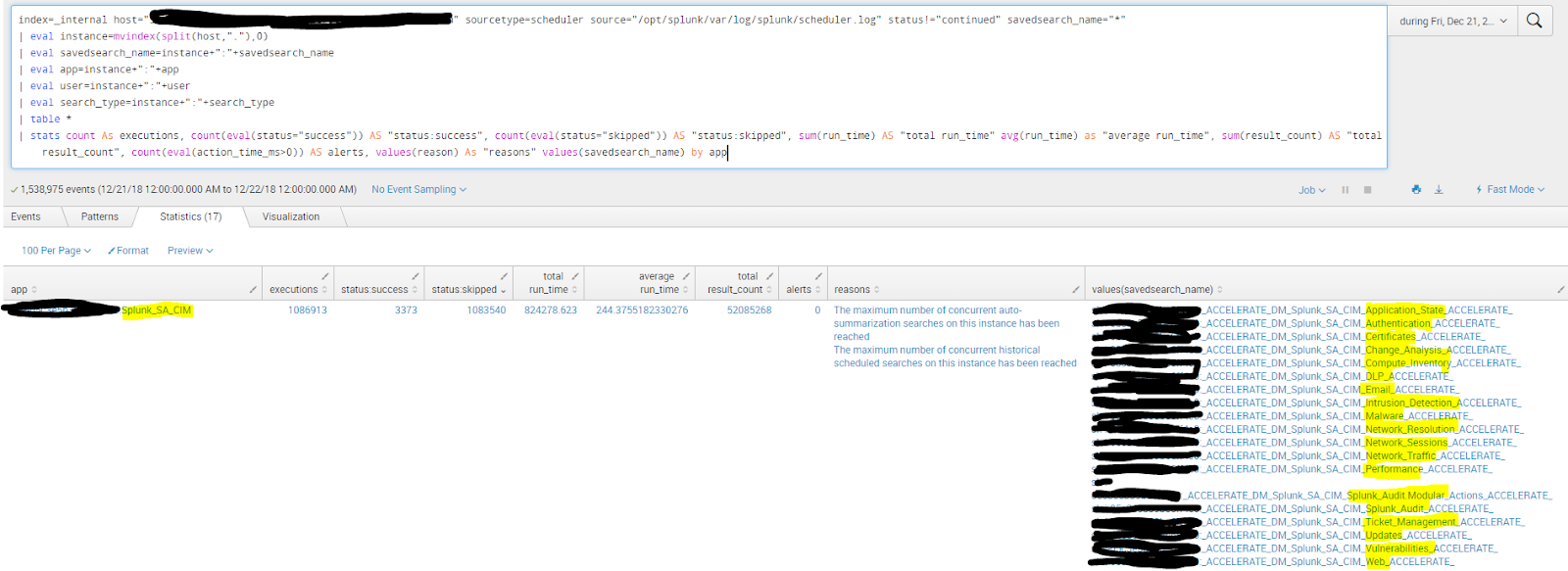Edit the reasons column via its pencil

point(1076,290)
